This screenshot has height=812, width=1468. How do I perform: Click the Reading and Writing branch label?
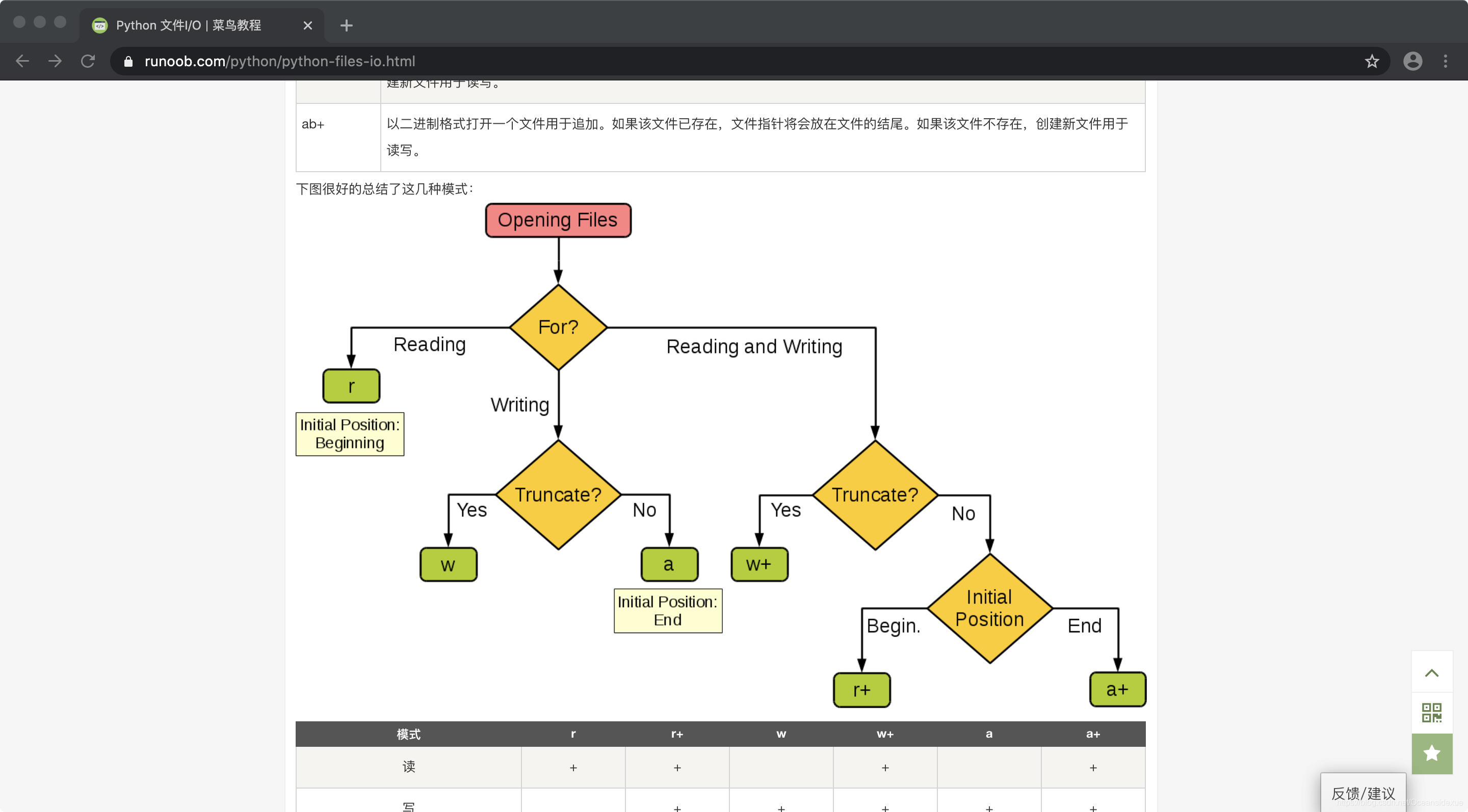click(x=754, y=347)
